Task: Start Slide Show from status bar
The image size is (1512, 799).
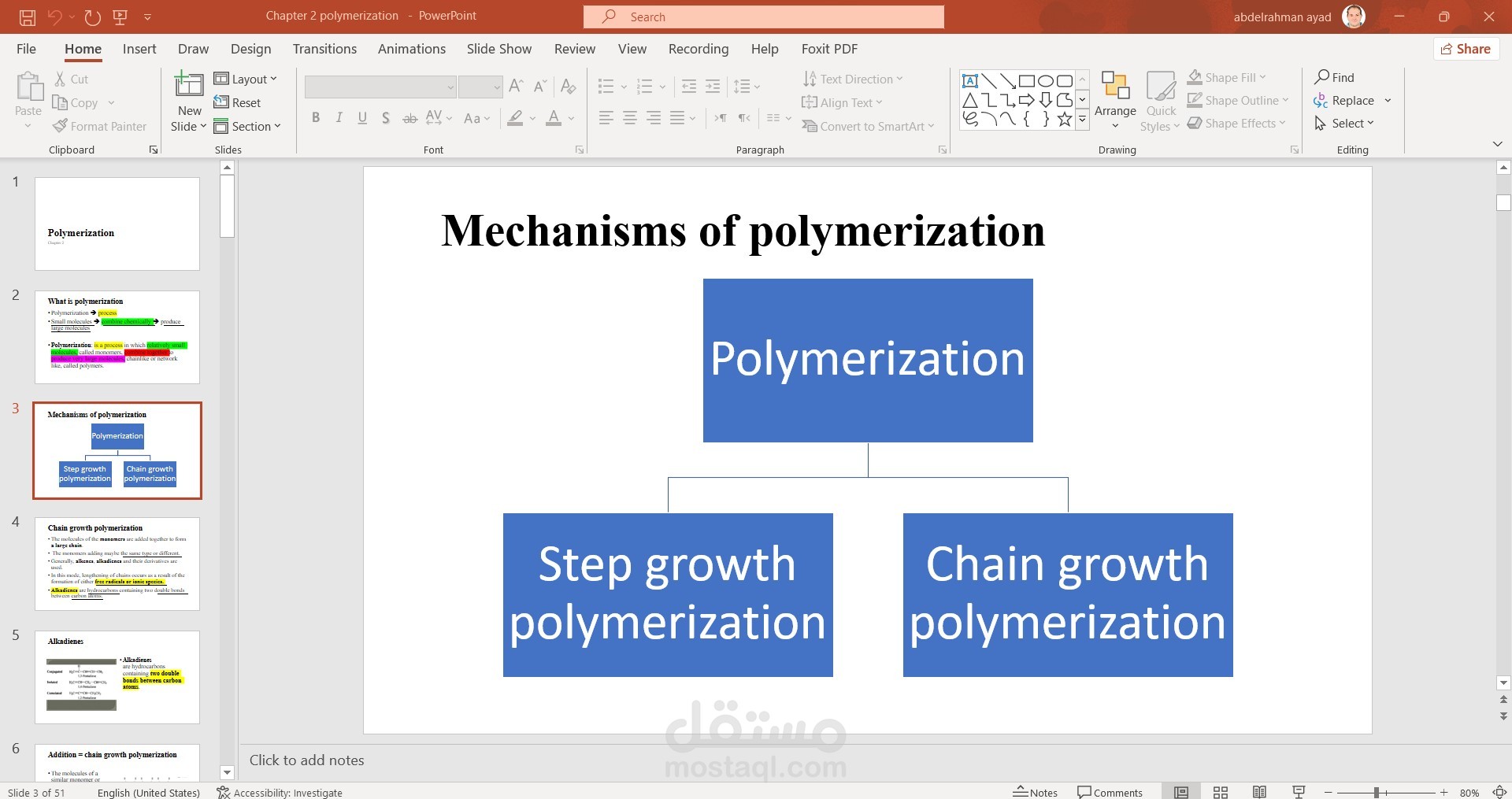Action: coord(1298,792)
